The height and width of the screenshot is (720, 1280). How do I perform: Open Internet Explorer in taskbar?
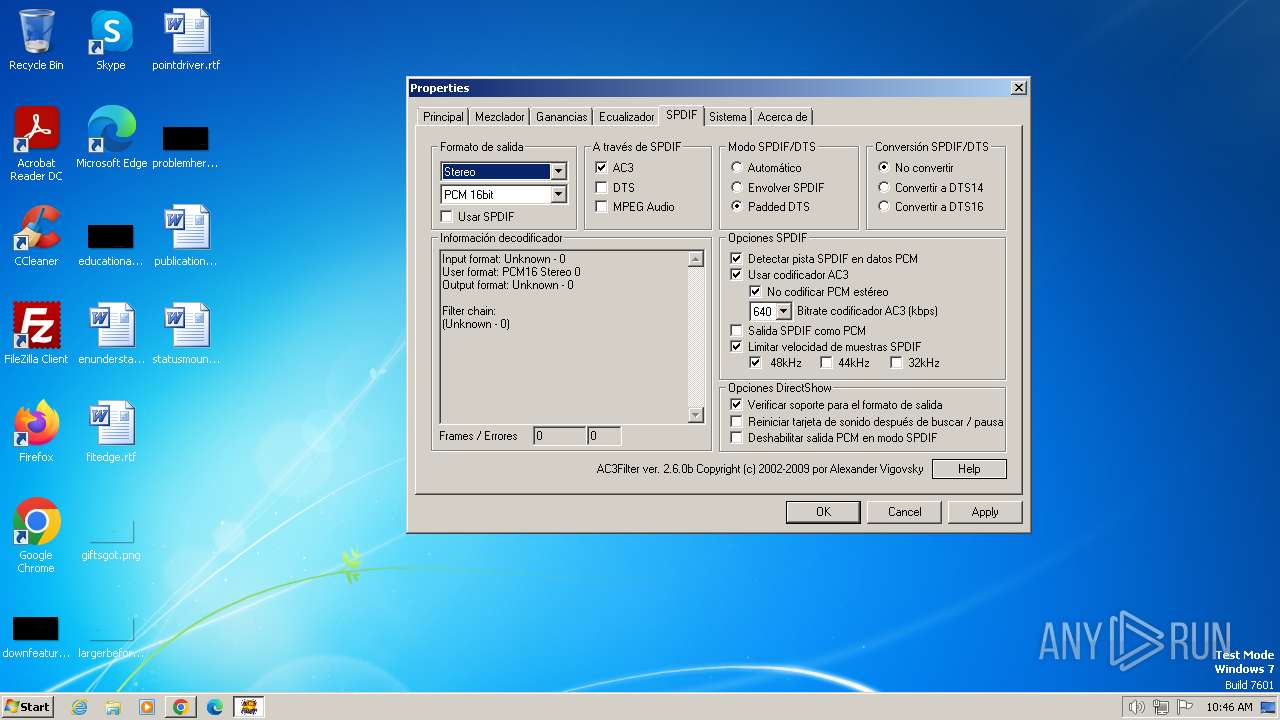click(x=80, y=707)
